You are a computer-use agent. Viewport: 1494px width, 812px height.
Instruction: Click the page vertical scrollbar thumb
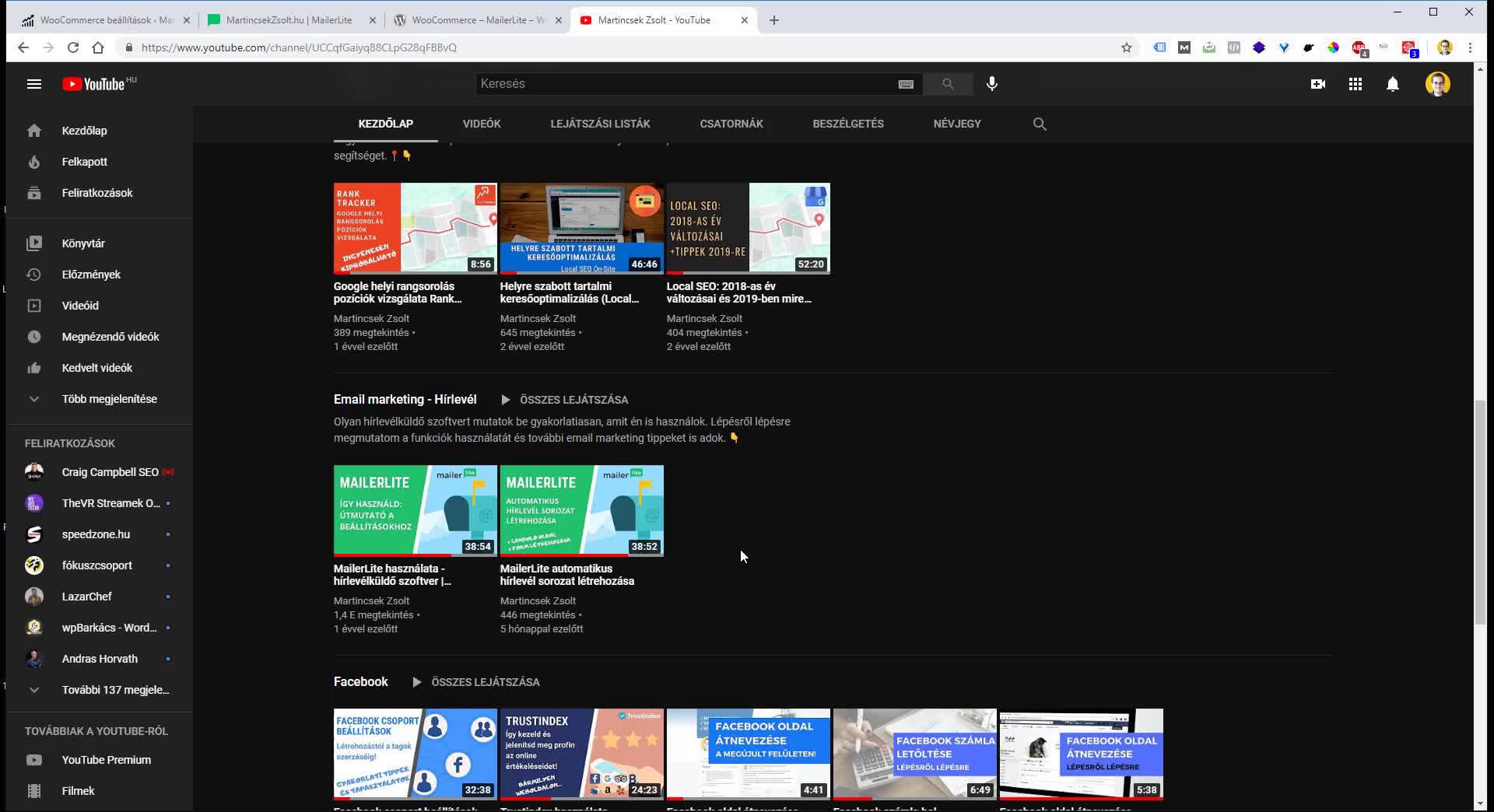point(1480,512)
